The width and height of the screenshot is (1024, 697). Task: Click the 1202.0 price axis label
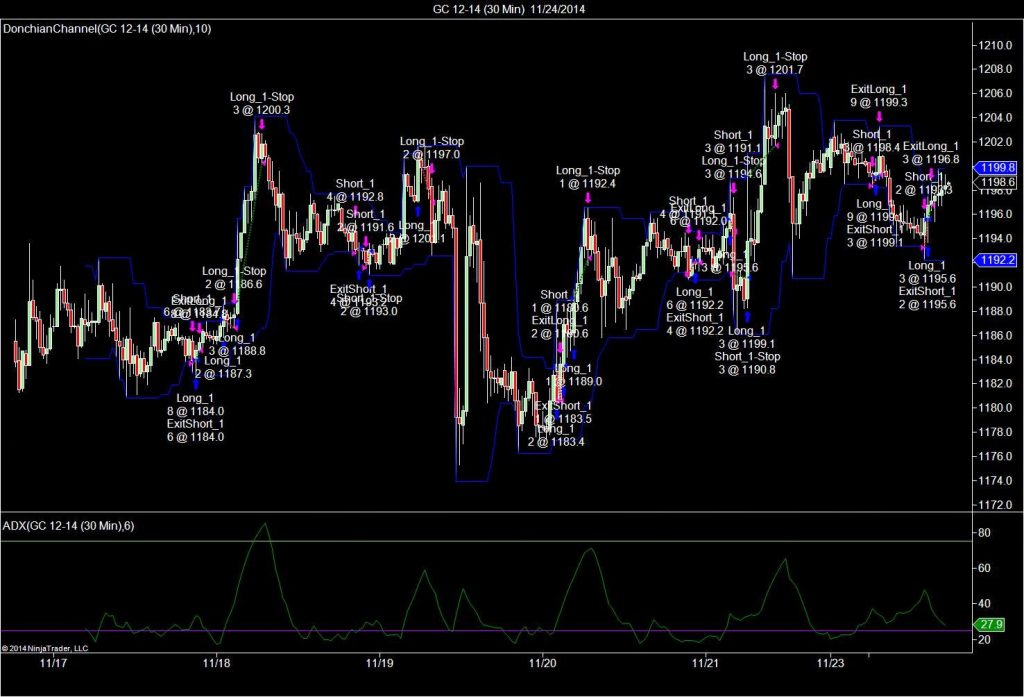(995, 142)
